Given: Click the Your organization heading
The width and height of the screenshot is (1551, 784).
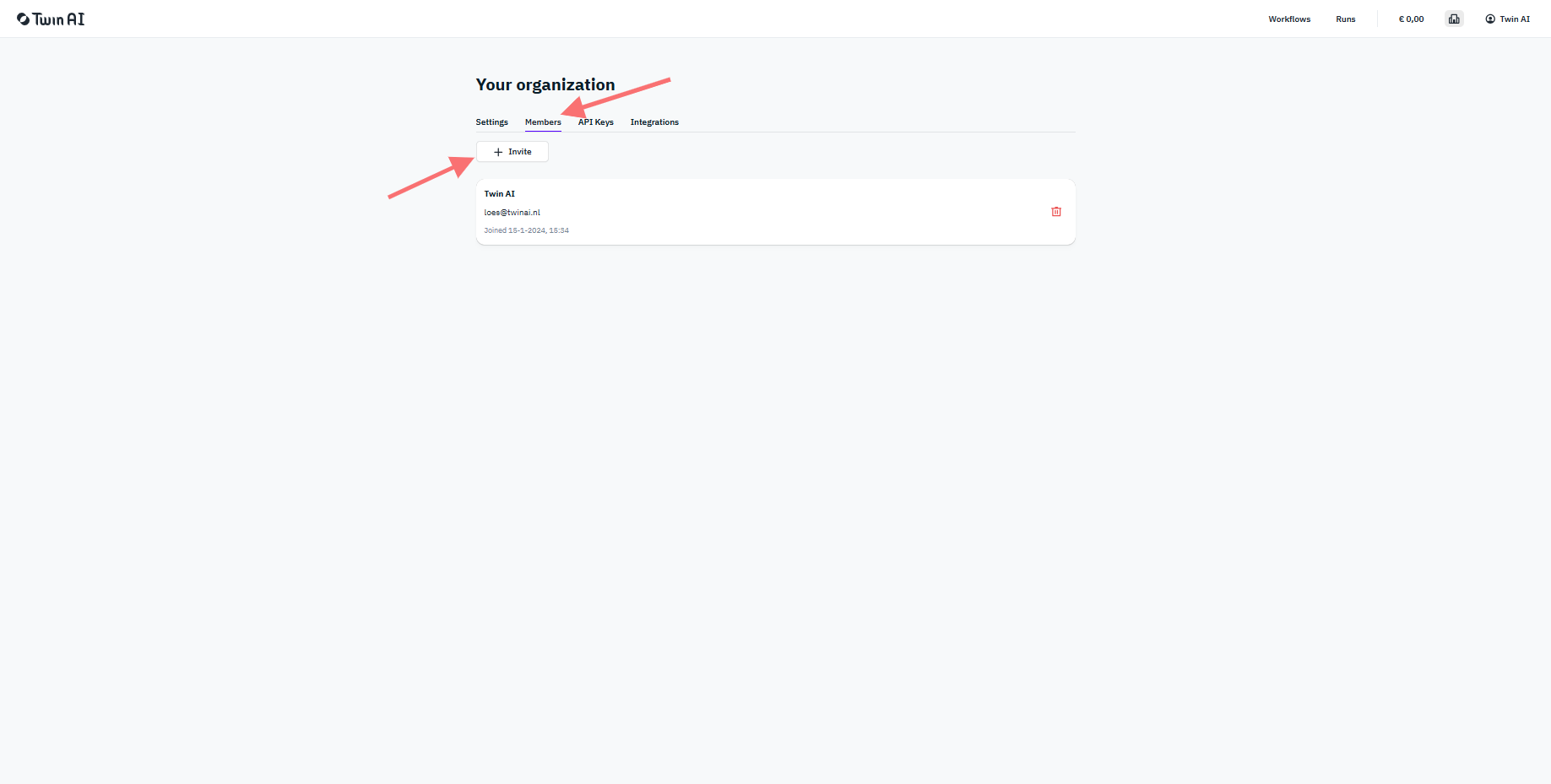Looking at the screenshot, I should coord(545,84).
